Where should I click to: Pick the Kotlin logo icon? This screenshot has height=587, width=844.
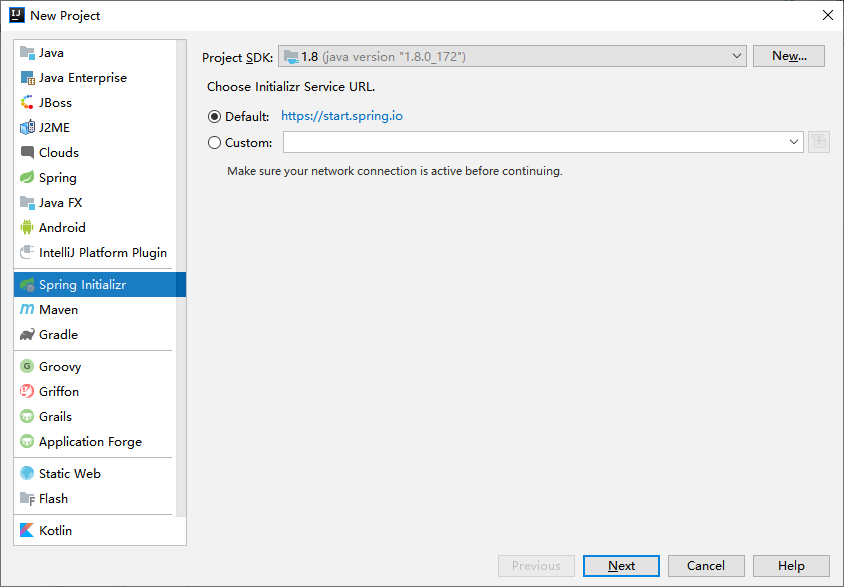pyautogui.click(x=27, y=531)
